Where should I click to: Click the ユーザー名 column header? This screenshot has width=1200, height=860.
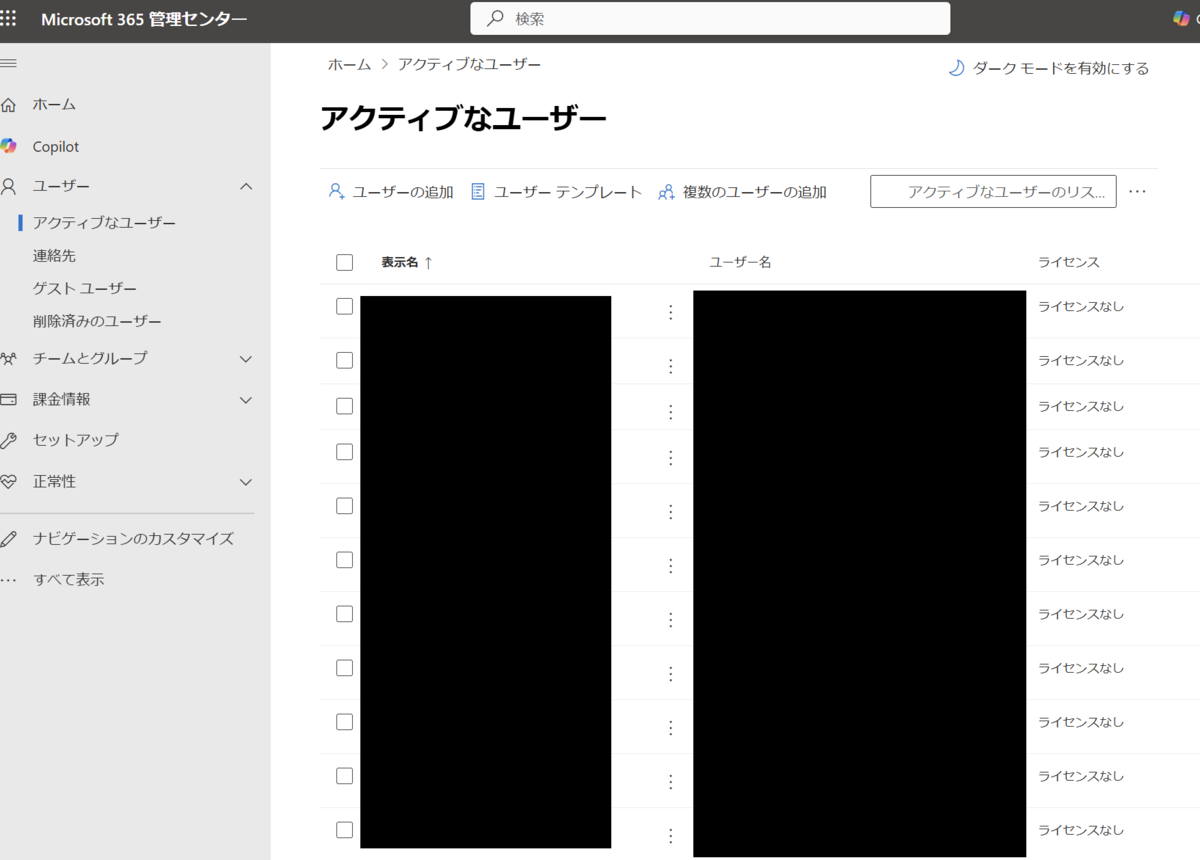740,262
